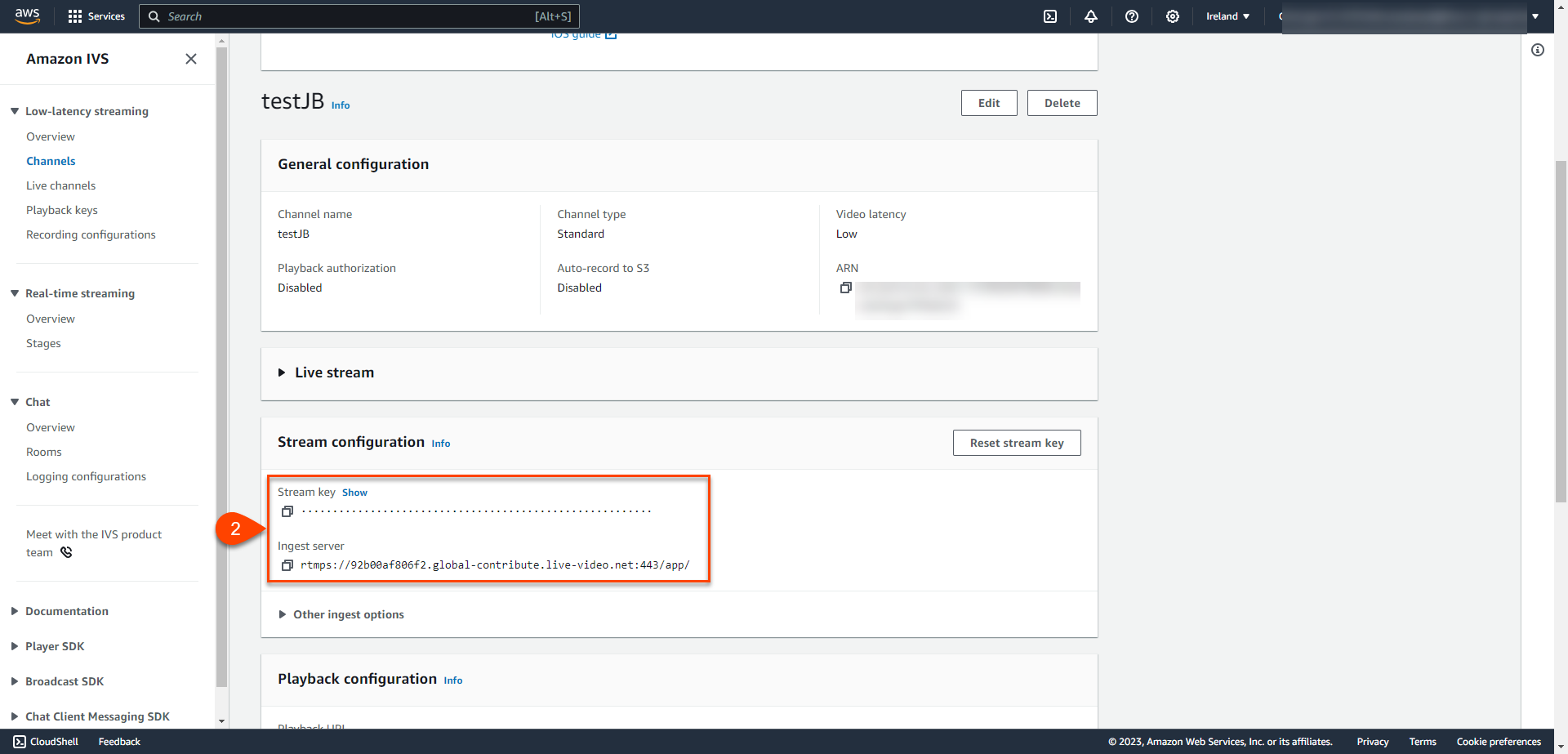This screenshot has height=754, width=1568.
Task: Click the Channel type value Standard
Action: point(581,234)
